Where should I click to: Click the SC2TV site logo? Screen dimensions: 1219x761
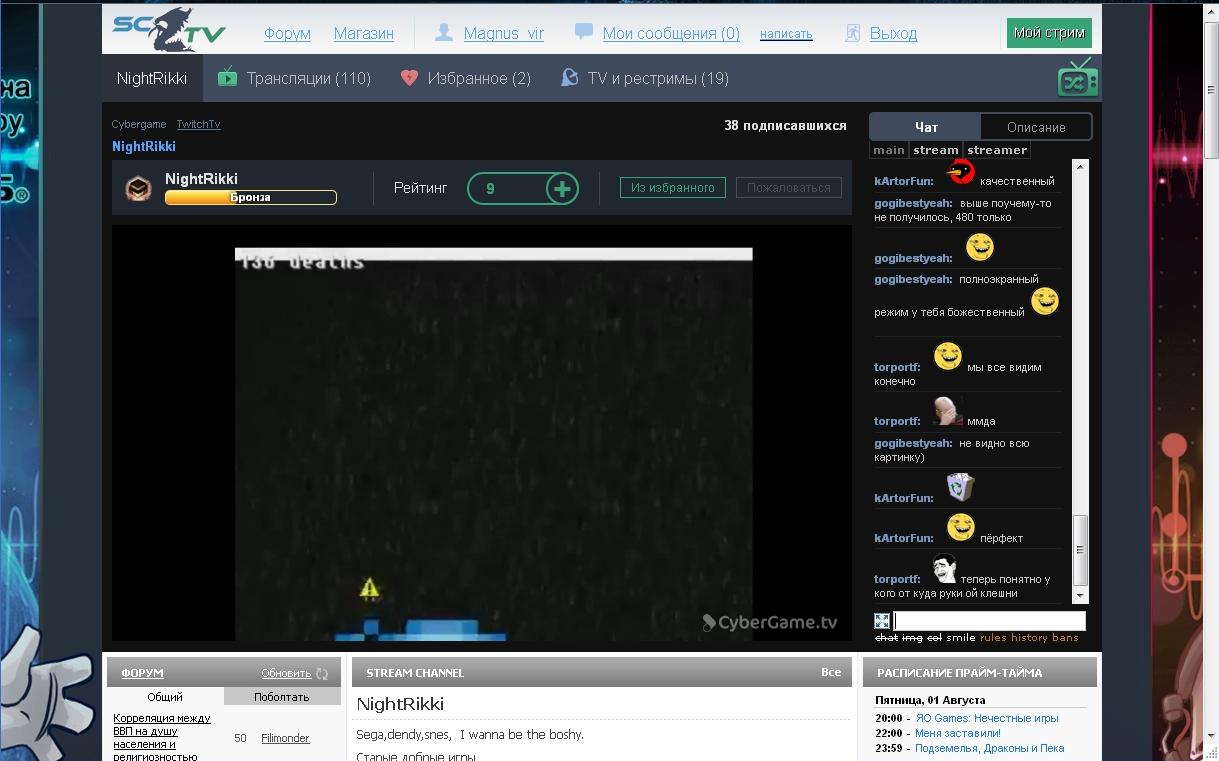point(168,30)
